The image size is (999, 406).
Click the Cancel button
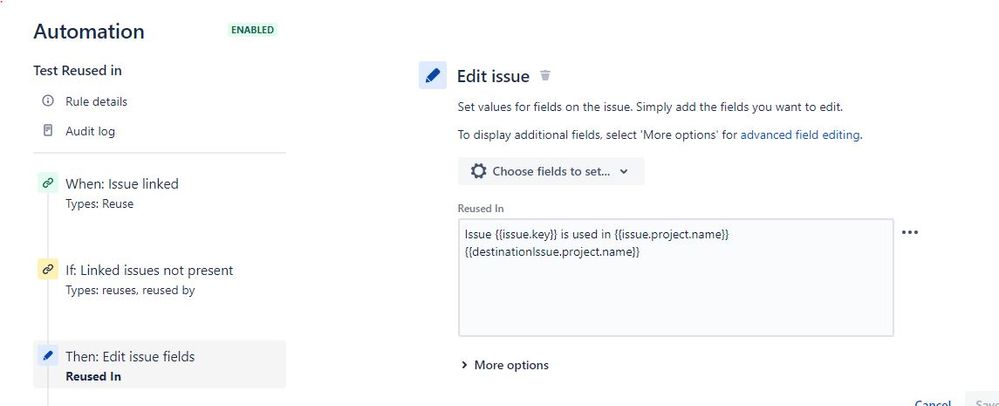[x=932, y=402]
